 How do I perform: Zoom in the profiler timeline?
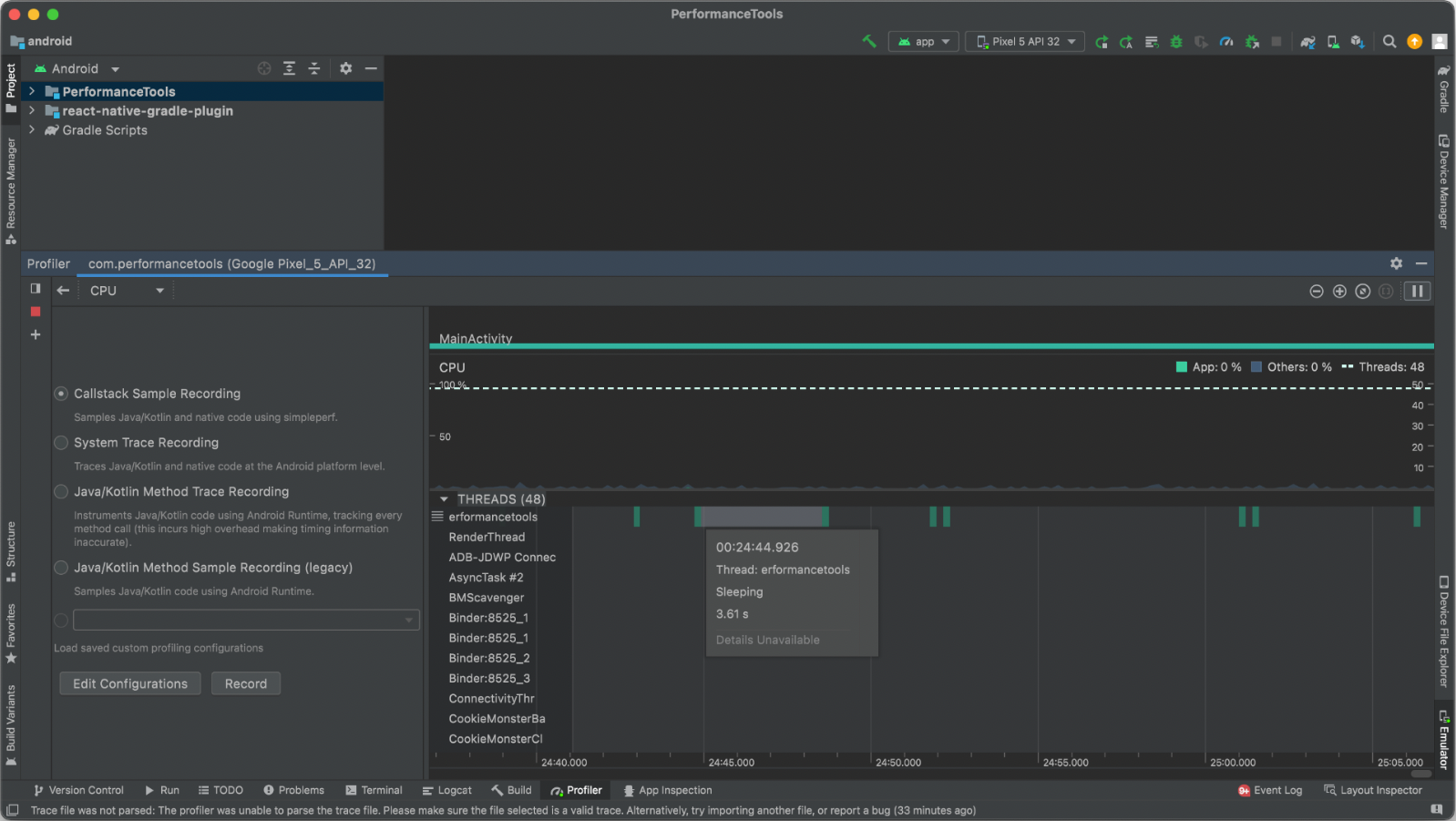(x=1339, y=292)
